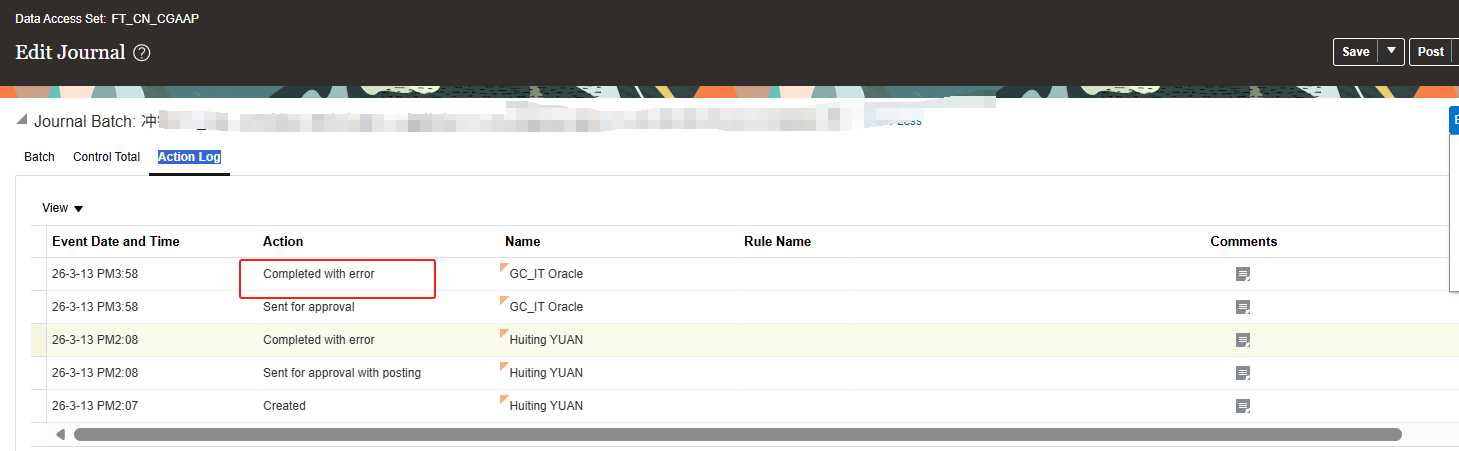The height and width of the screenshot is (451, 1459).
Task: Click the Rule Name column header
Action: coord(777,241)
